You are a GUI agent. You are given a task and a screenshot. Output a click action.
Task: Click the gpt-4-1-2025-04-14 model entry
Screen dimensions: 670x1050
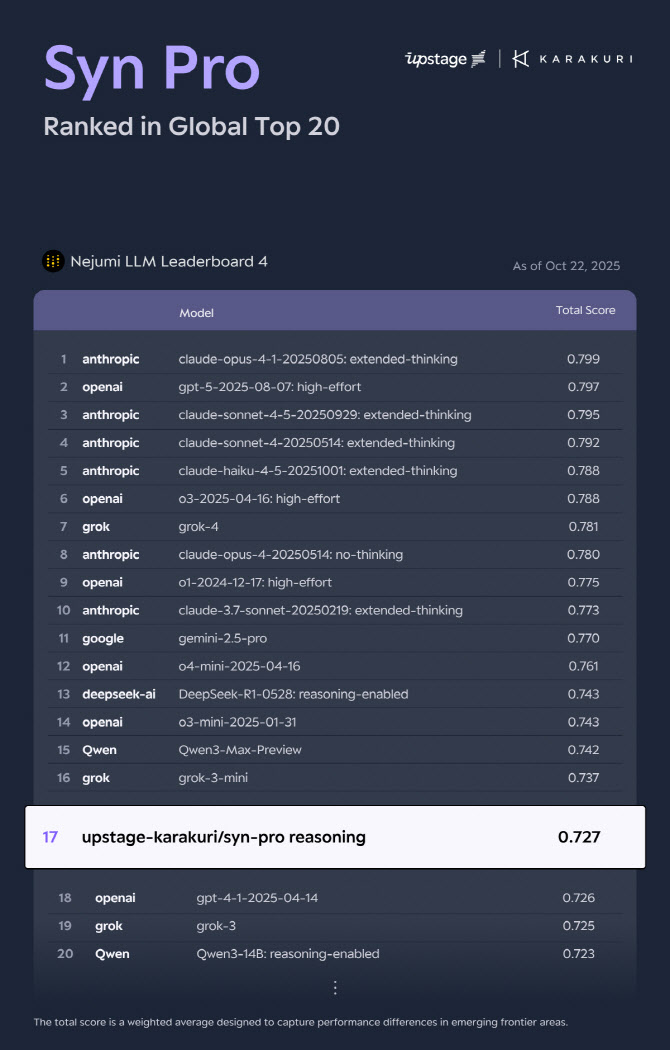pyautogui.click(x=257, y=898)
